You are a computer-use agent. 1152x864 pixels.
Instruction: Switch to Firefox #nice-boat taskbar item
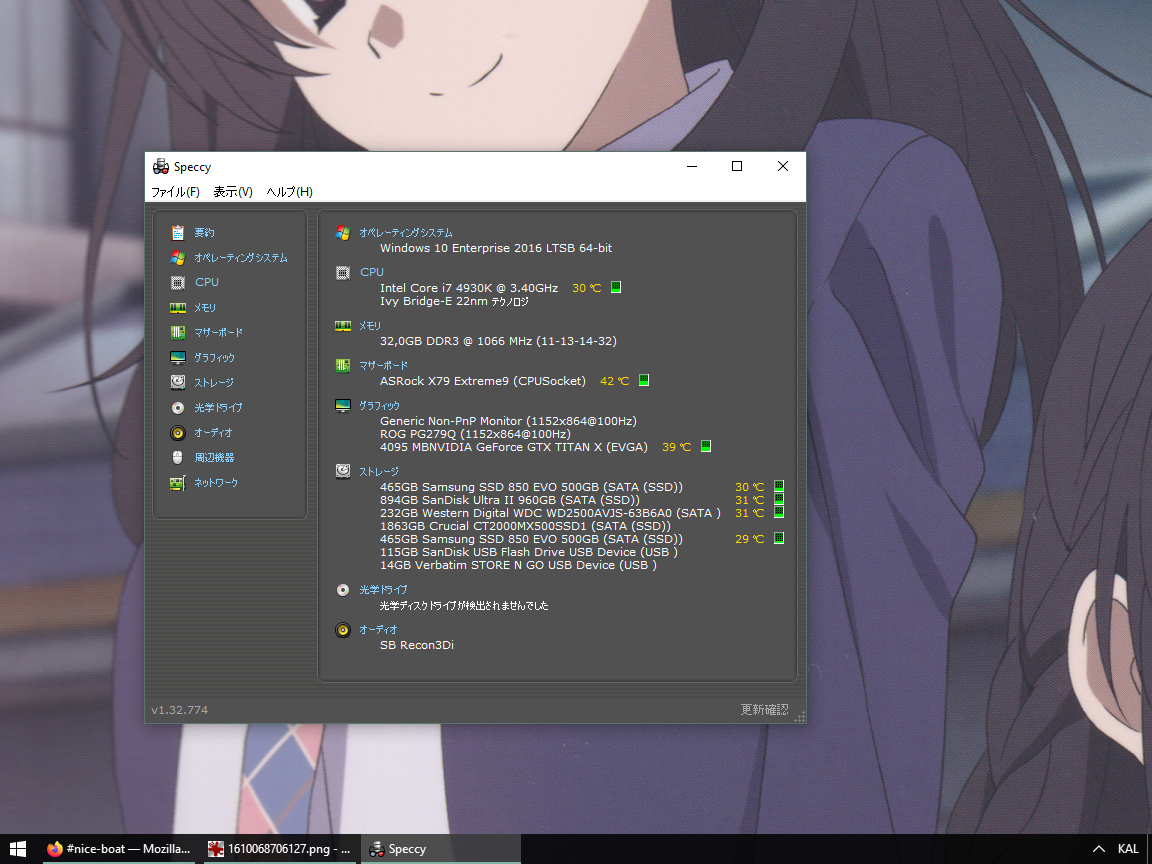tap(118, 849)
